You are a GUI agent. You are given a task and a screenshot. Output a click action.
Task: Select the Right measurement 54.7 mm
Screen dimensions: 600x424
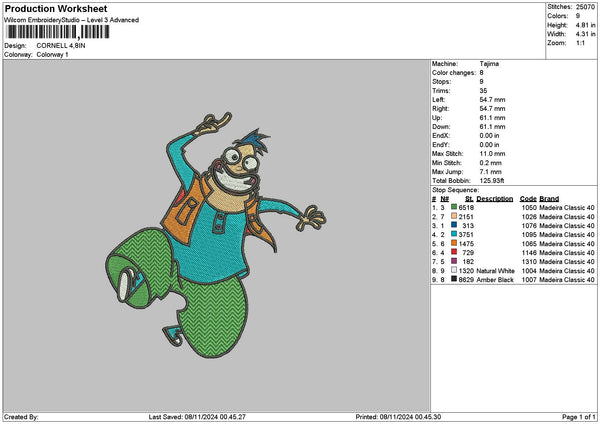492,109
